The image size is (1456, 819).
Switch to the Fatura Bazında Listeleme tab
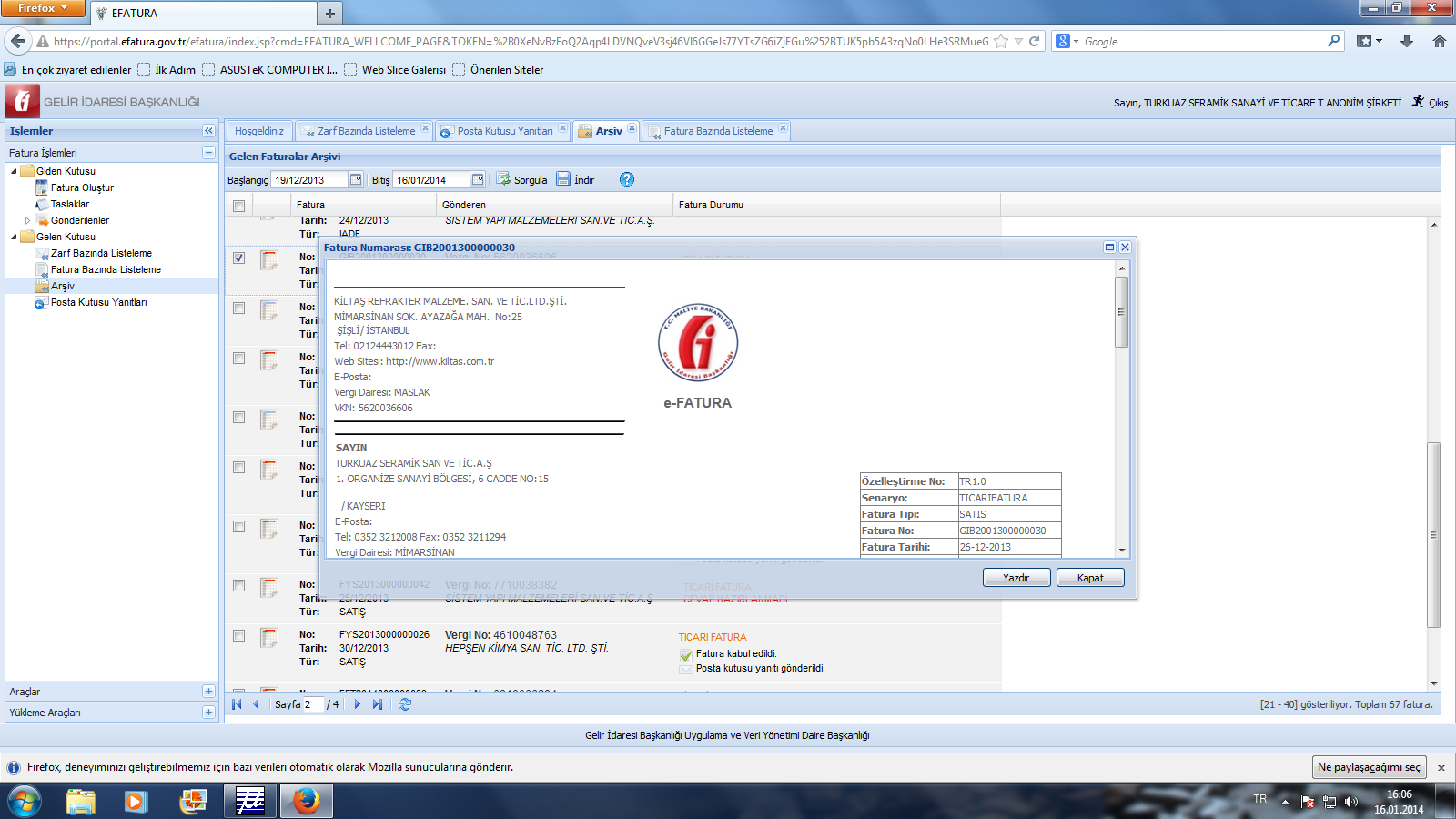click(717, 131)
